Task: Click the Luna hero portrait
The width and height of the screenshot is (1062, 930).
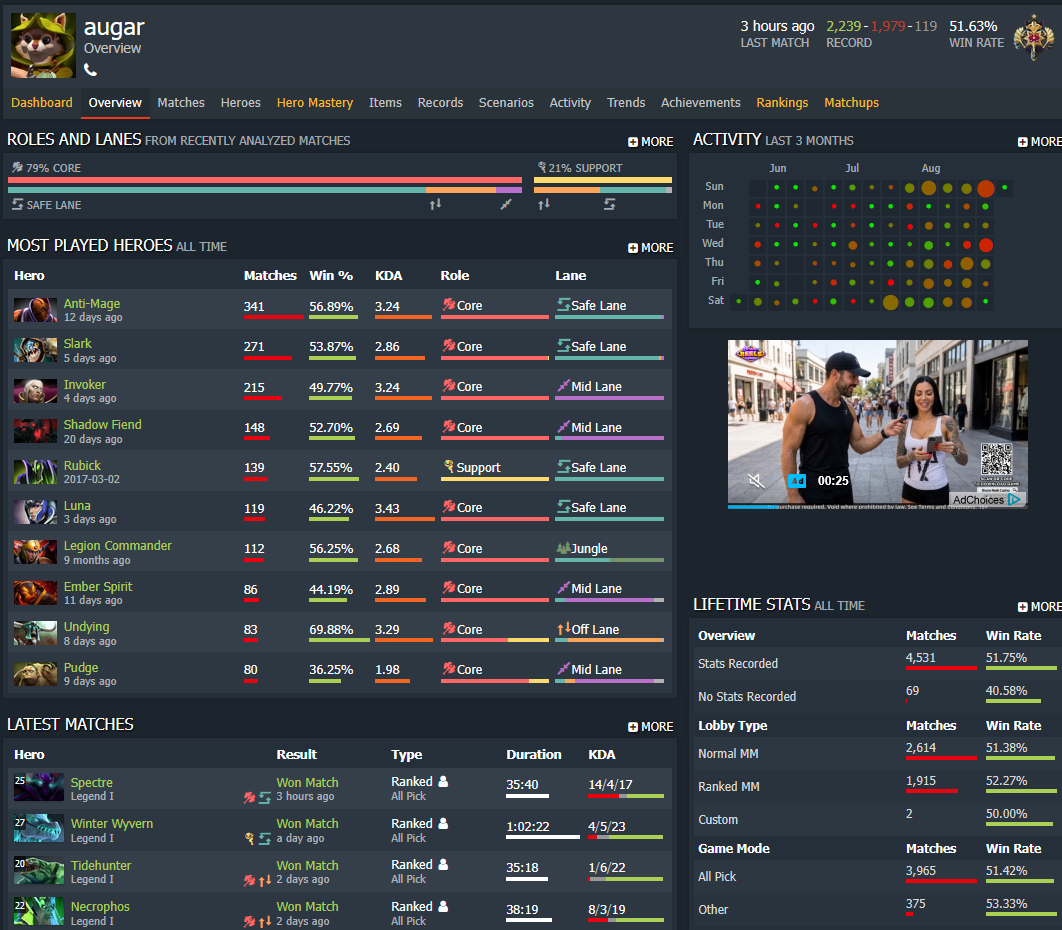Action: point(35,512)
